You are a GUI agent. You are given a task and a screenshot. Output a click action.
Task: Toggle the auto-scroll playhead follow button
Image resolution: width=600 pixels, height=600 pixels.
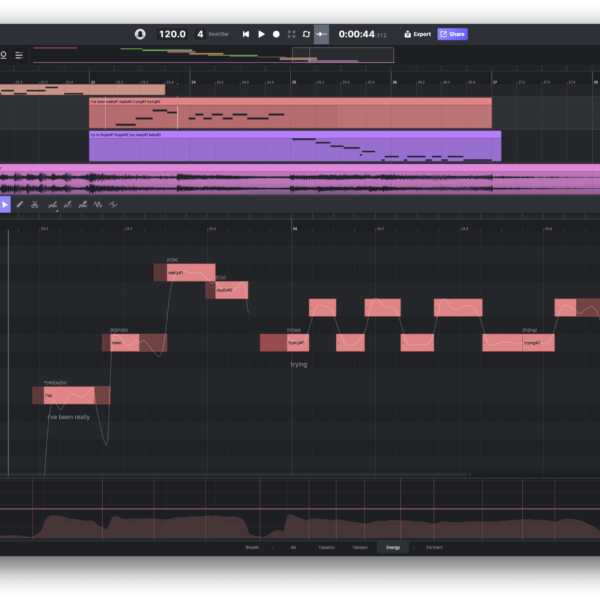coord(321,34)
